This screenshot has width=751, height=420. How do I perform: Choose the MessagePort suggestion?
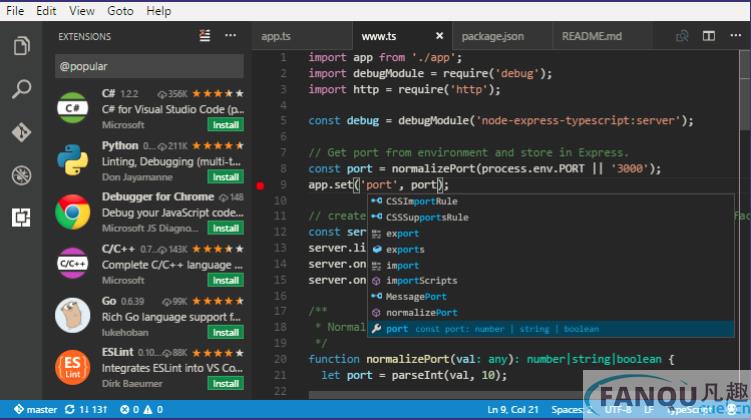click(550, 297)
